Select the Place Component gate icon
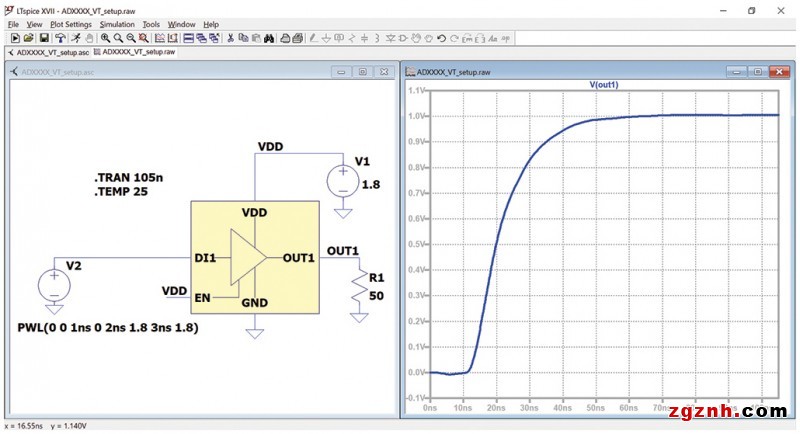 click(403, 38)
